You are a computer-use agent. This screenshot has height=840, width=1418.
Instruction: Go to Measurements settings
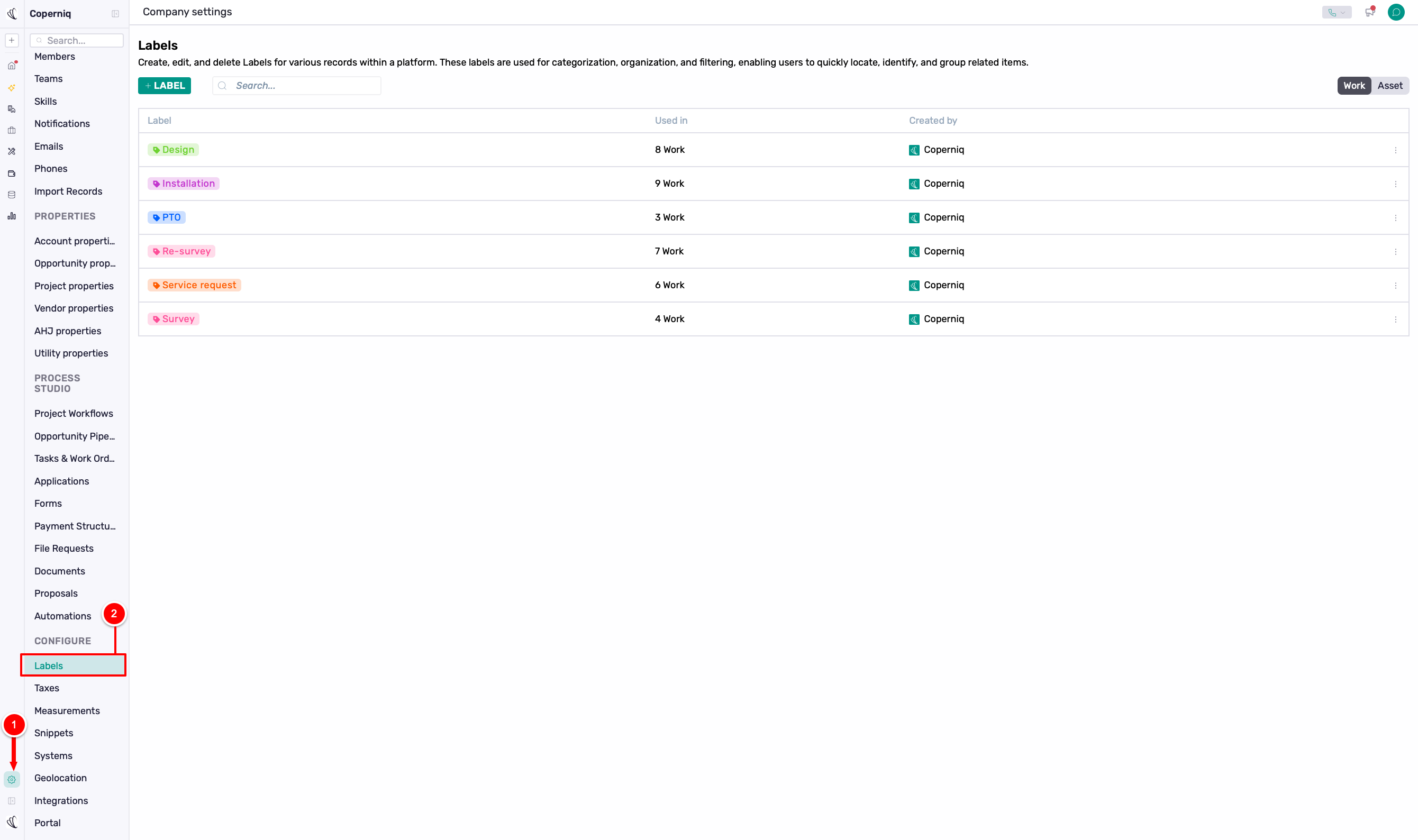[x=67, y=711]
